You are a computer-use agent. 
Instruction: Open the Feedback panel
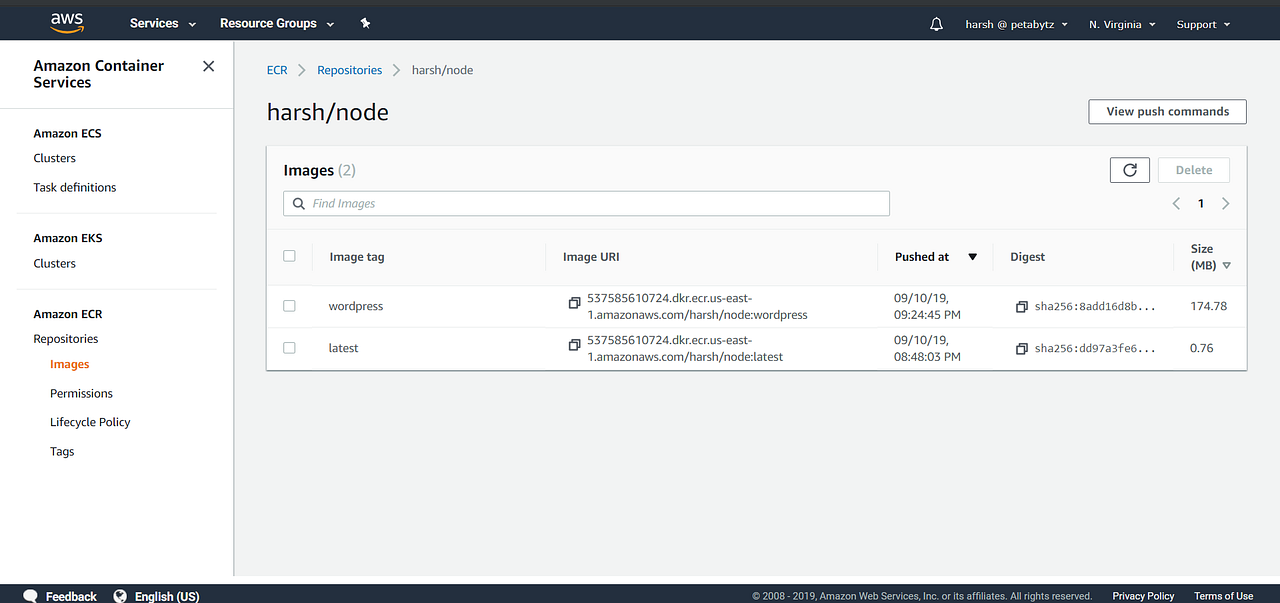(59, 595)
